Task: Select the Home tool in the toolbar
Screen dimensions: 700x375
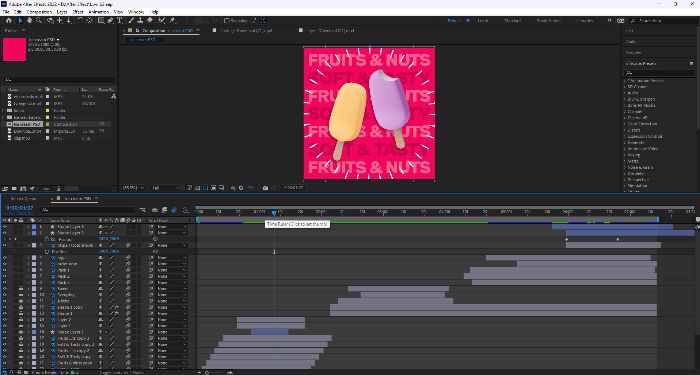Action: pyautogui.click(x=8, y=21)
